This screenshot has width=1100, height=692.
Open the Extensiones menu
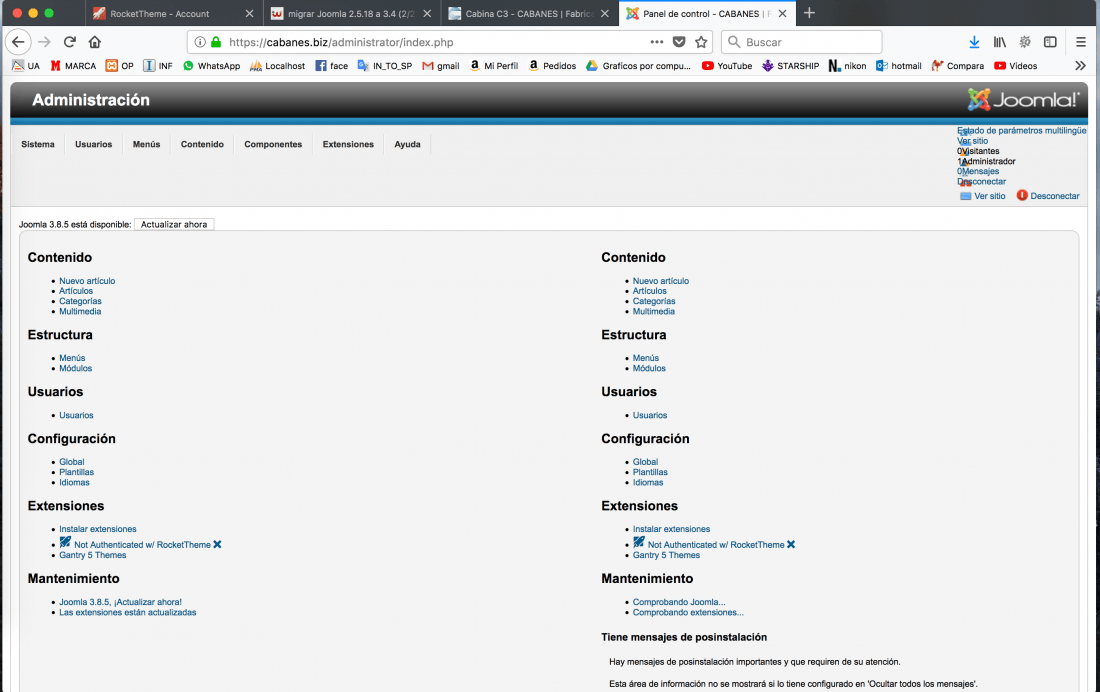coord(348,145)
